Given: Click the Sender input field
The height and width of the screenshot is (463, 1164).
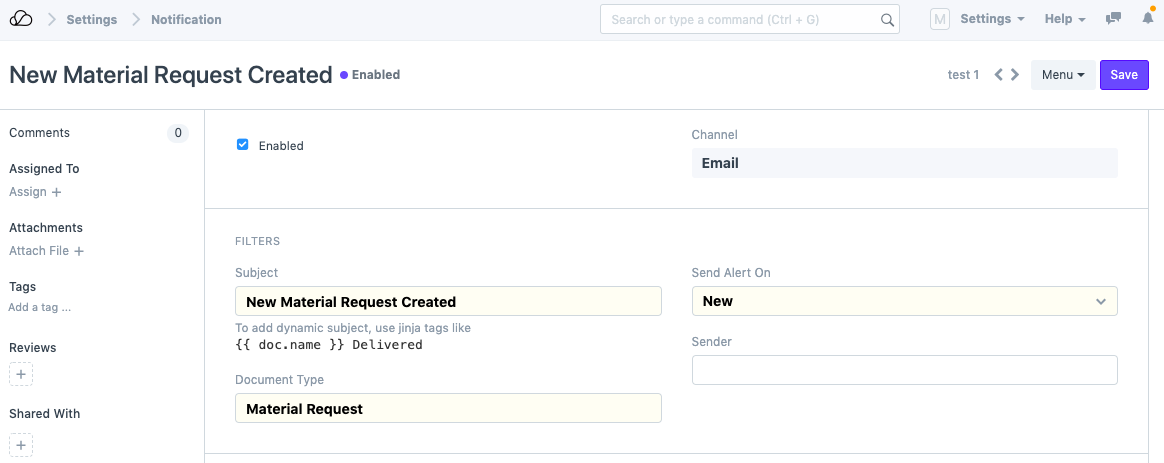Looking at the screenshot, I should point(904,370).
